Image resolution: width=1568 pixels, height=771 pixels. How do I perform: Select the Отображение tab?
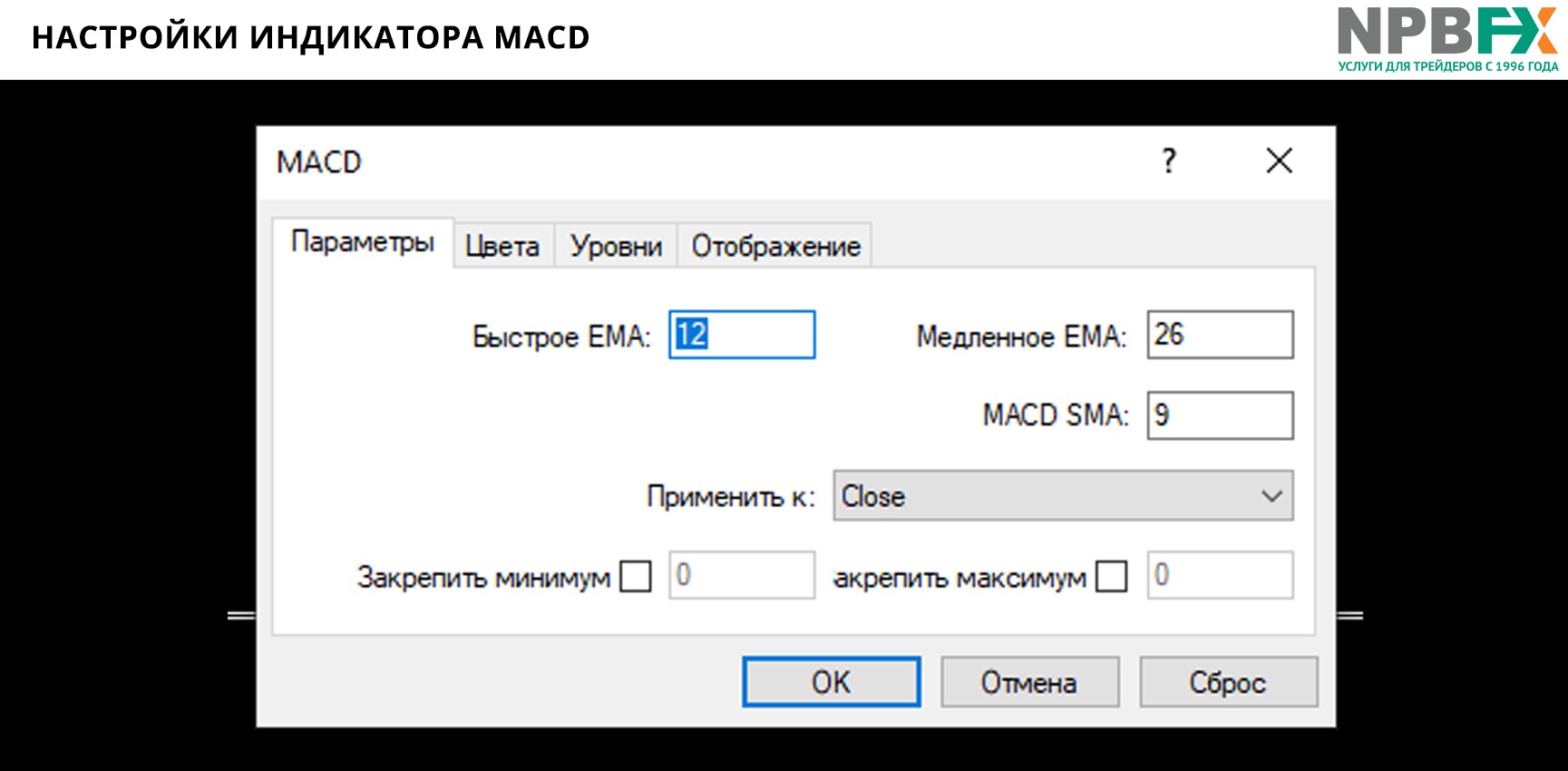[x=775, y=246]
